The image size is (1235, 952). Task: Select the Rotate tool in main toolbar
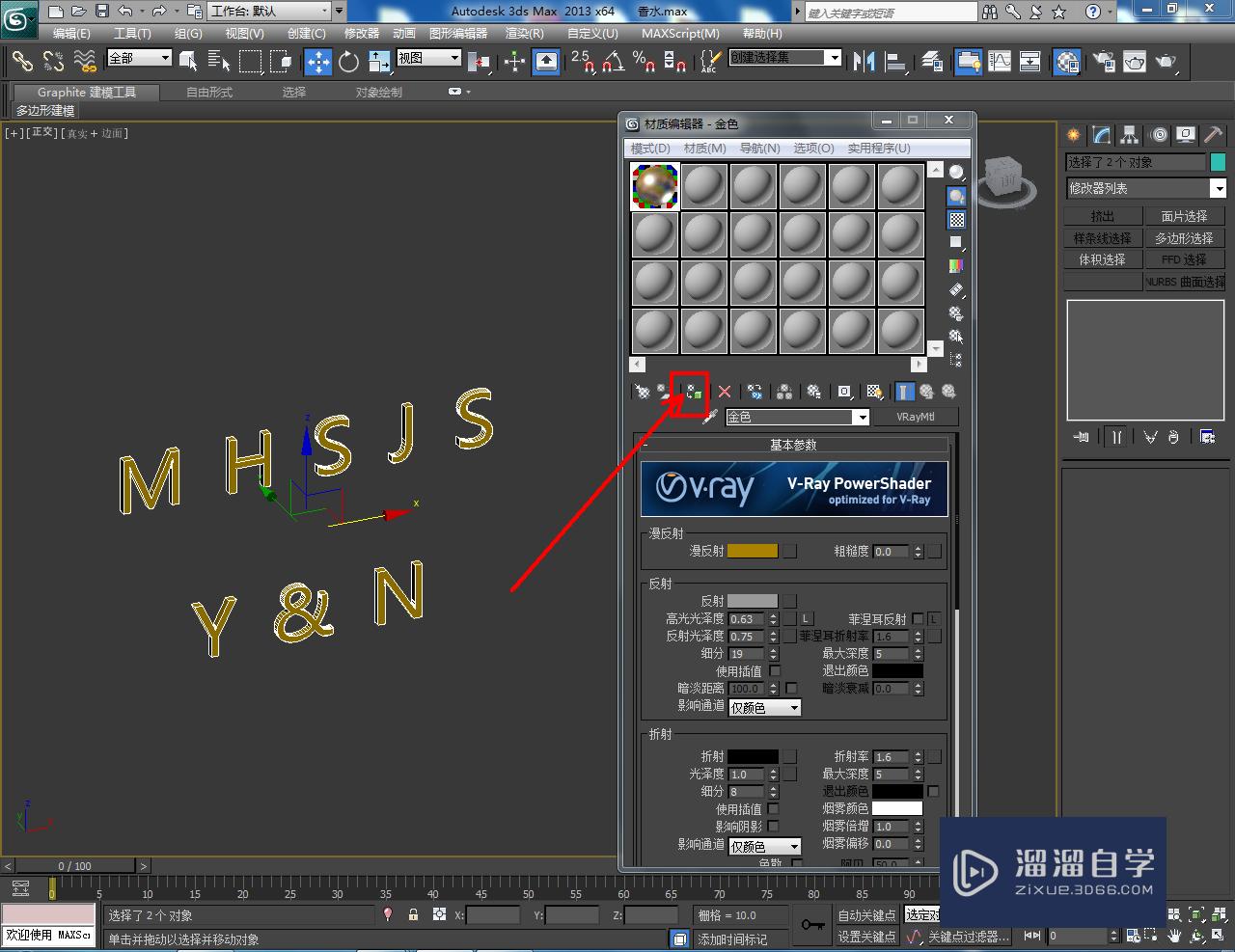click(x=349, y=63)
